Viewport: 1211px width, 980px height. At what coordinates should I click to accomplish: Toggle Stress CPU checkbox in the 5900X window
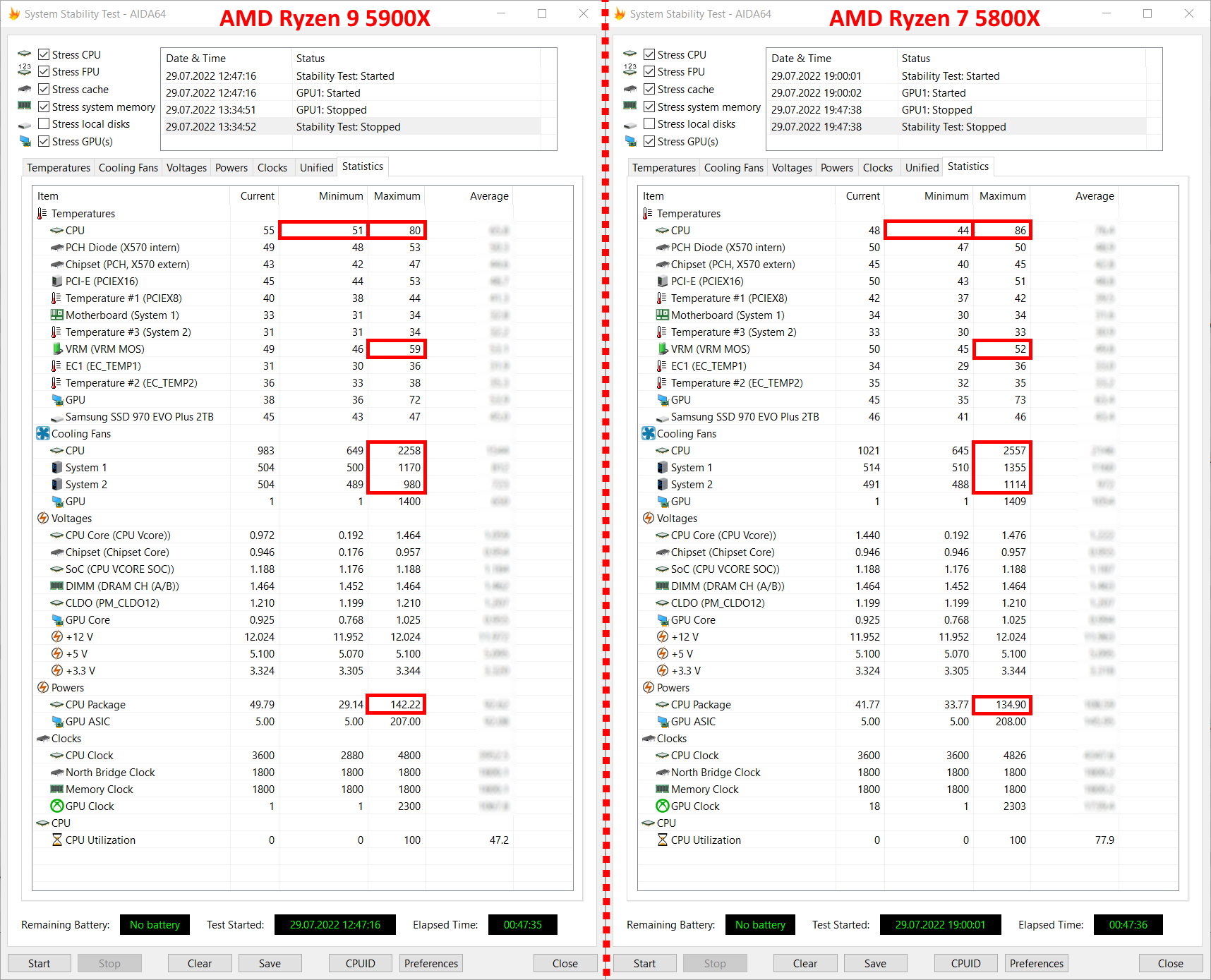tap(44, 54)
